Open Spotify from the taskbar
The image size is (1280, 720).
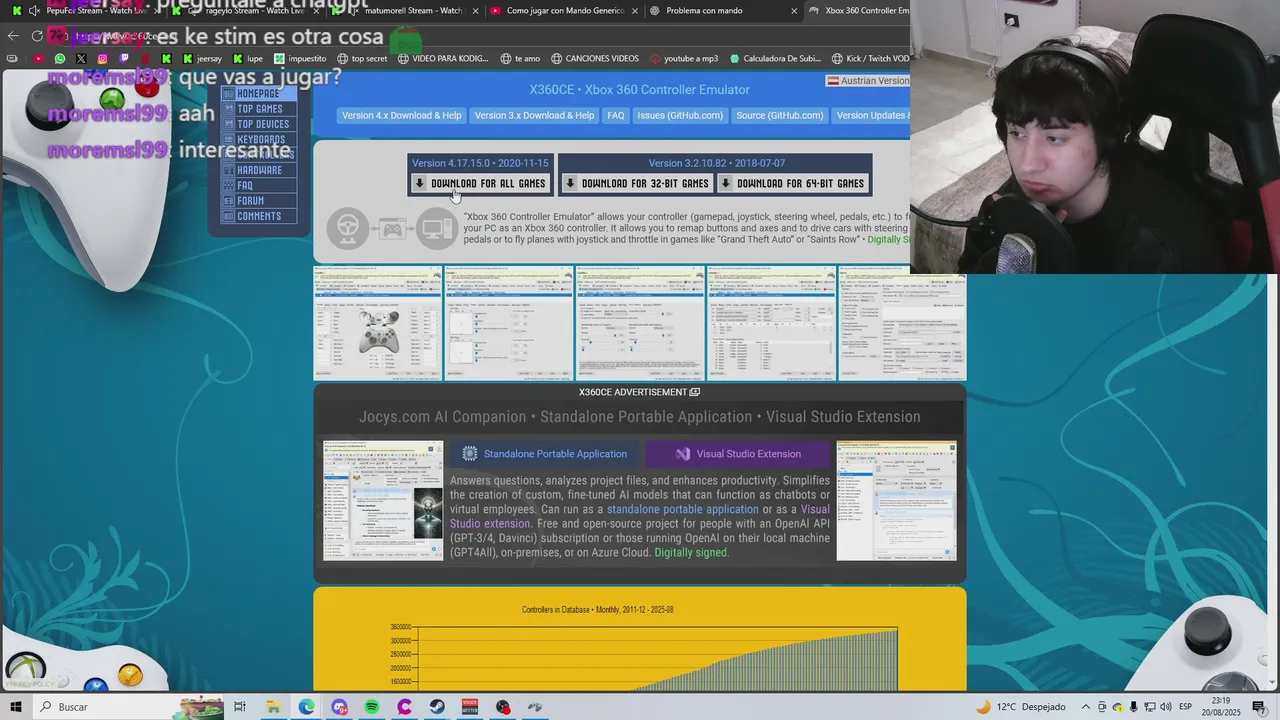click(x=372, y=707)
